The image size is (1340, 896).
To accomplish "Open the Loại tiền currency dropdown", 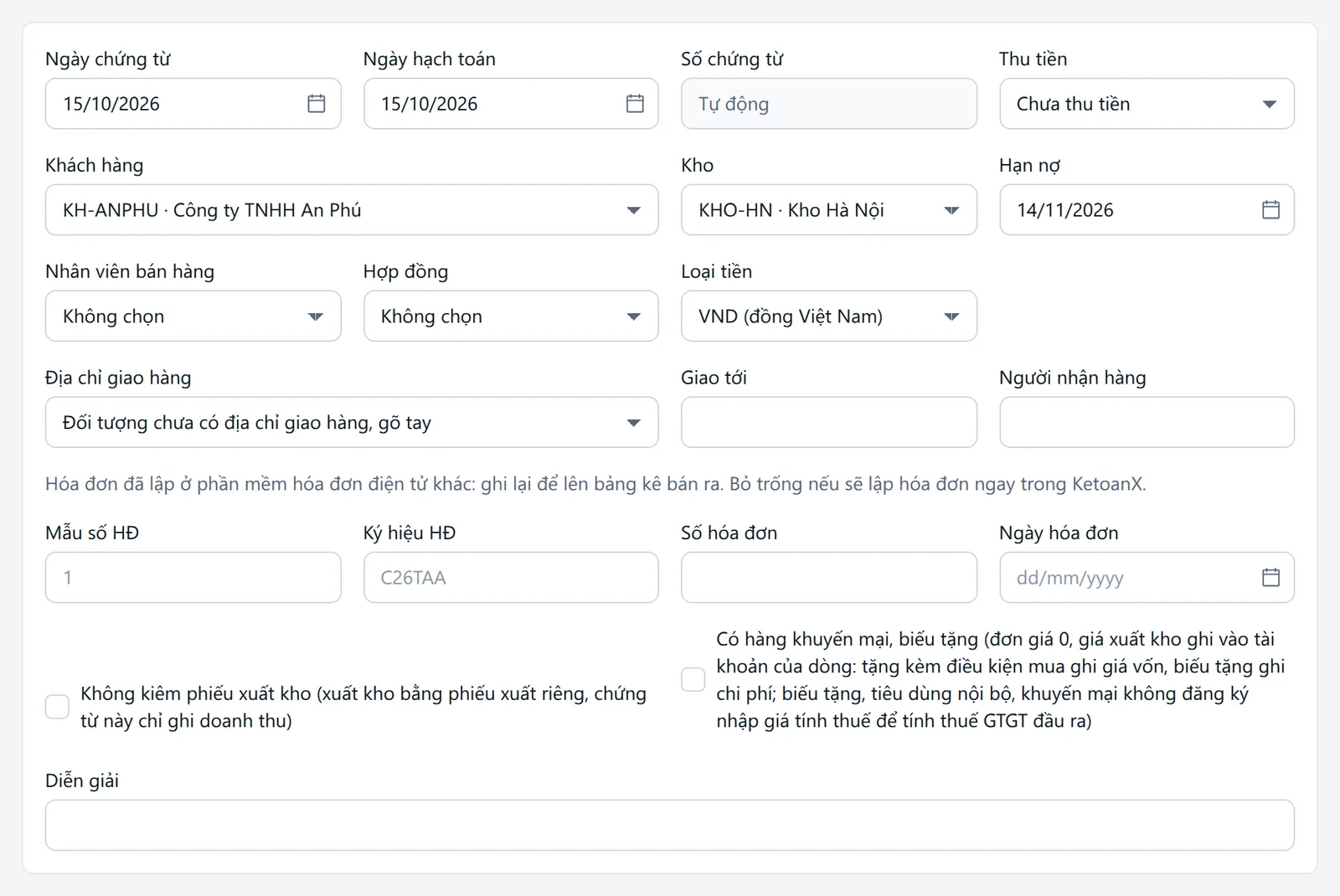I will tap(828, 317).
